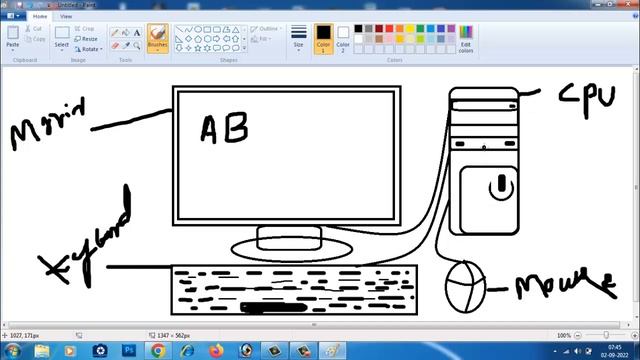Screen dimensions: 640x360
Task: Open the Brushes dropdown arrow
Action: 158,50
